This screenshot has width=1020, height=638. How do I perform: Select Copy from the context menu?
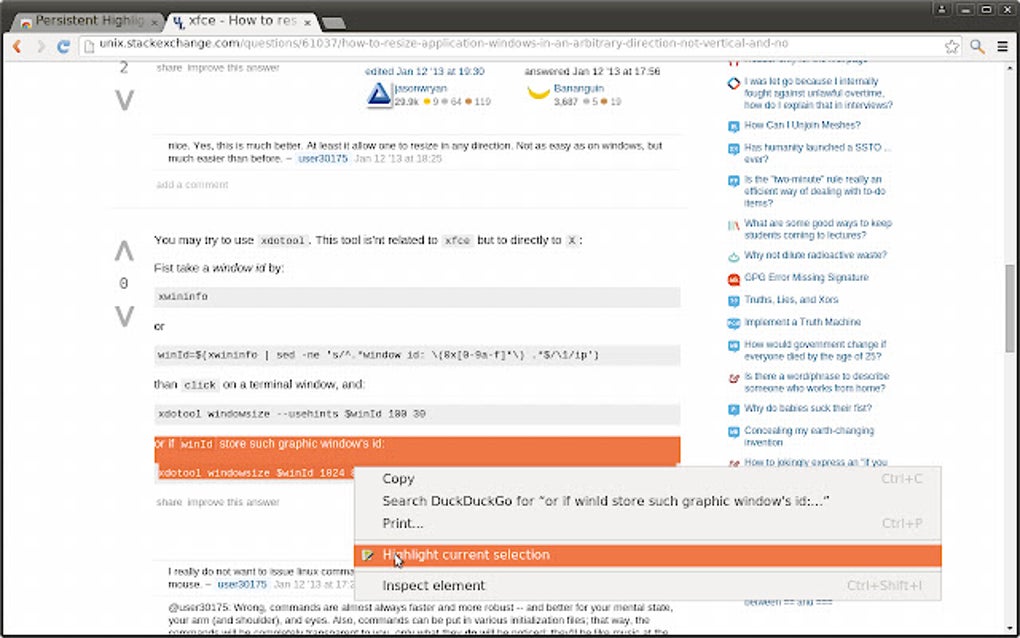(397, 479)
